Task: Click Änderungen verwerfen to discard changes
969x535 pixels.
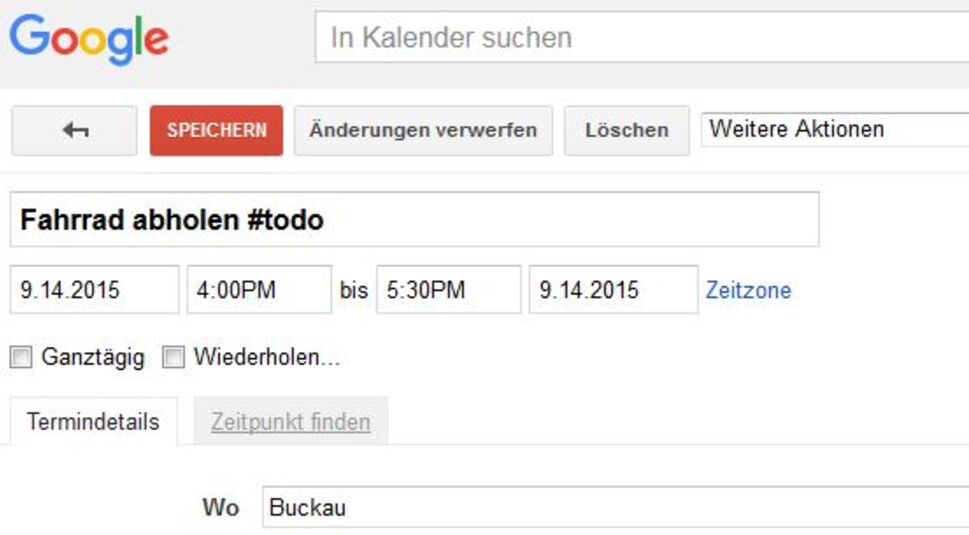Action: click(x=423, y=131)
